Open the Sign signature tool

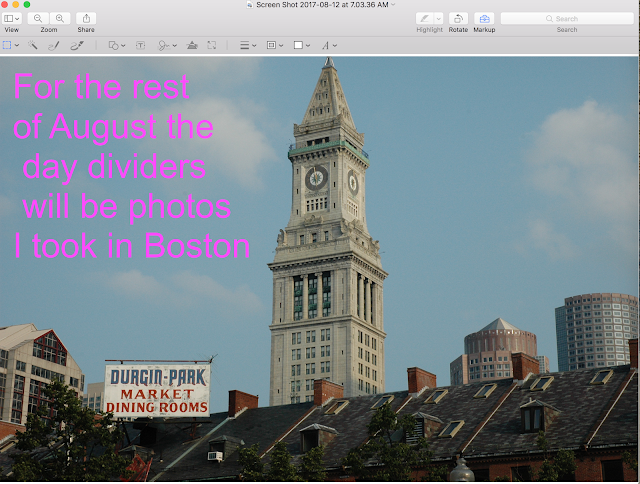pos(164,45)
